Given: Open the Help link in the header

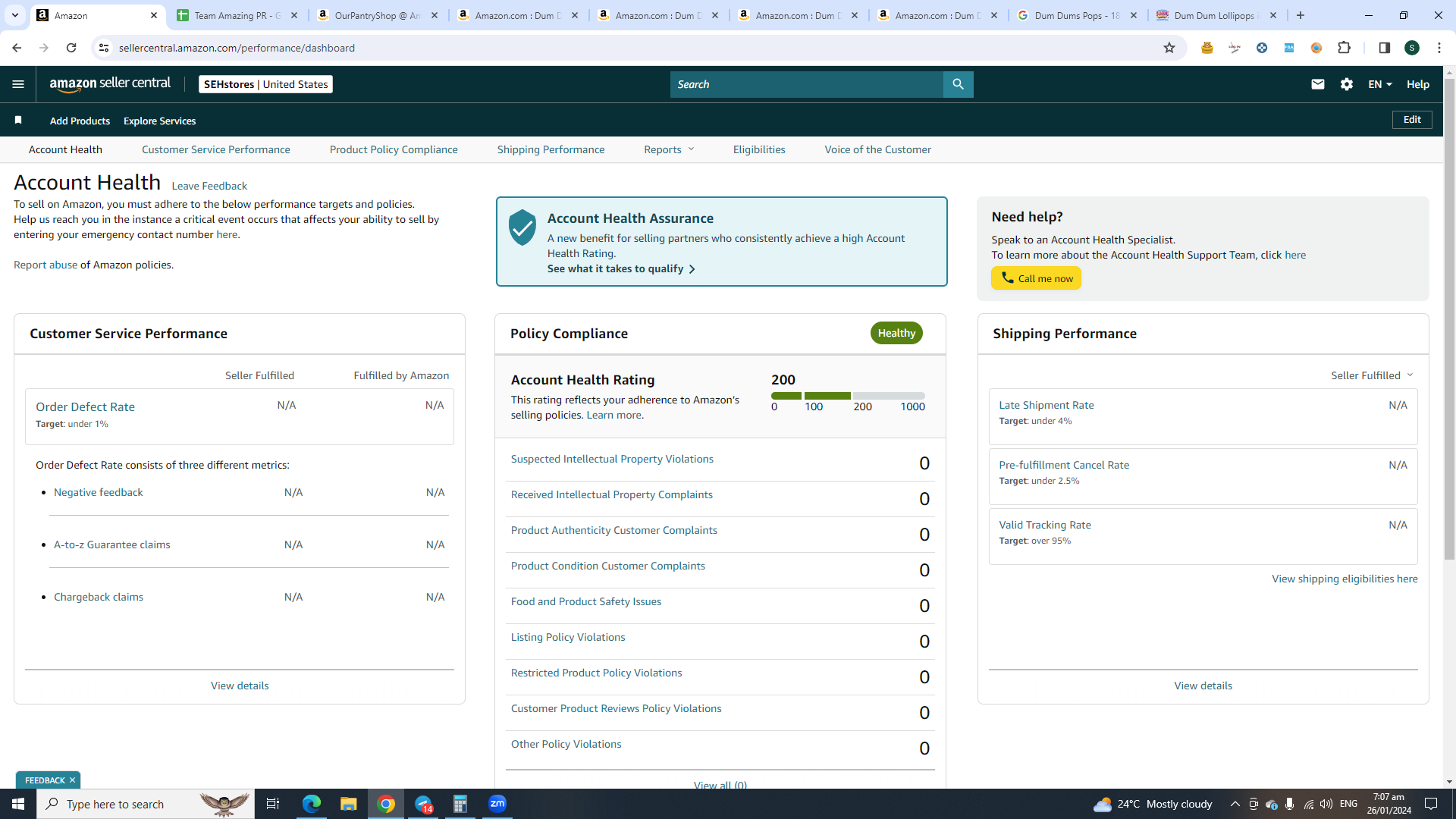Looking at the screenshot, I should pos(1417,84).
